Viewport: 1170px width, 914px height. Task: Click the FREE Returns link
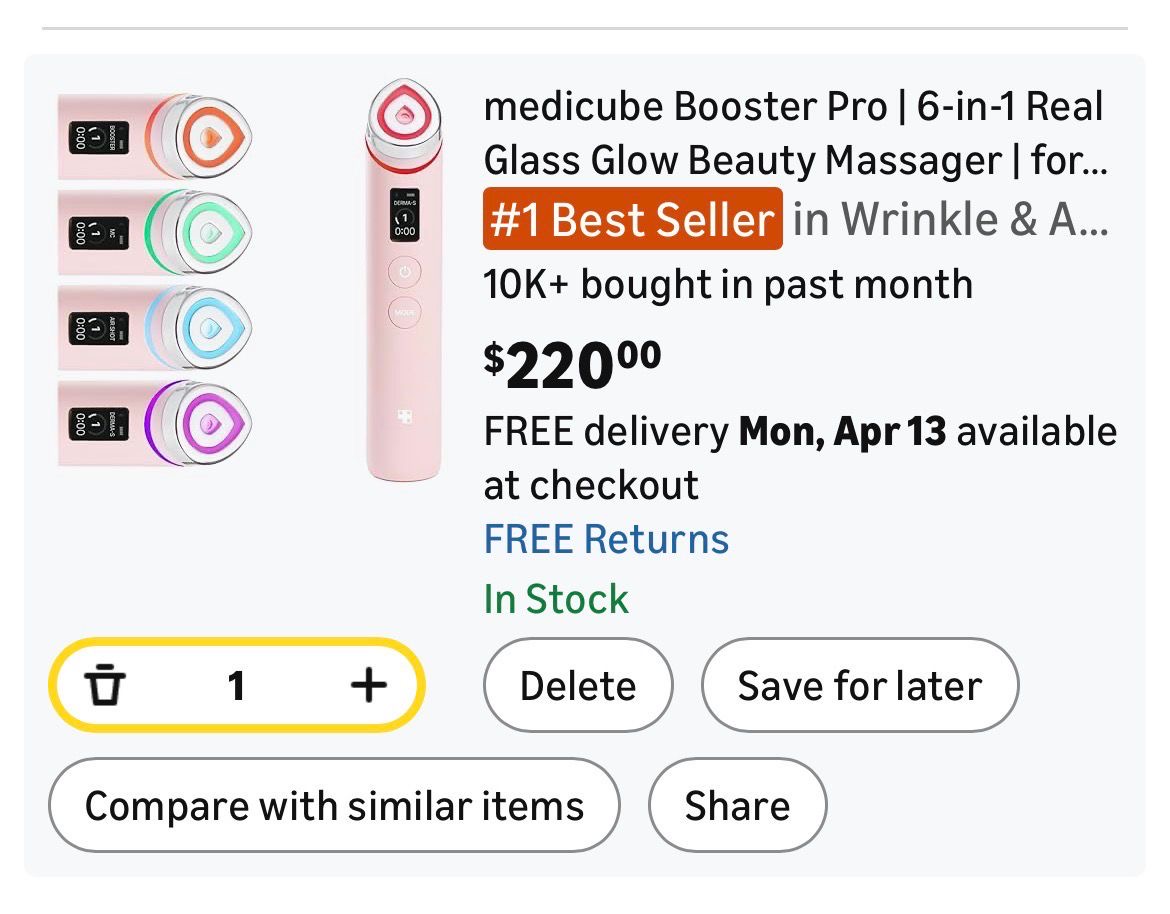click(x=606, y=539)
